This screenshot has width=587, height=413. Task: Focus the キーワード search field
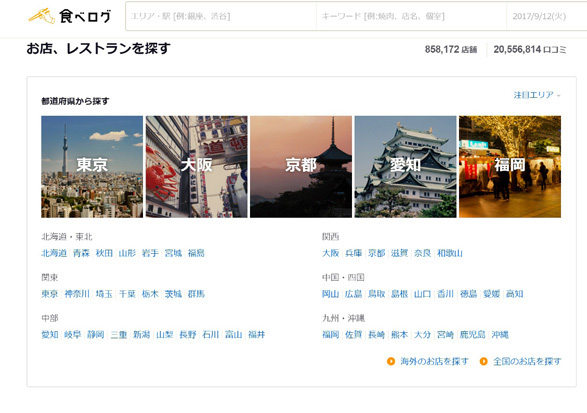[x=411, y=16]
